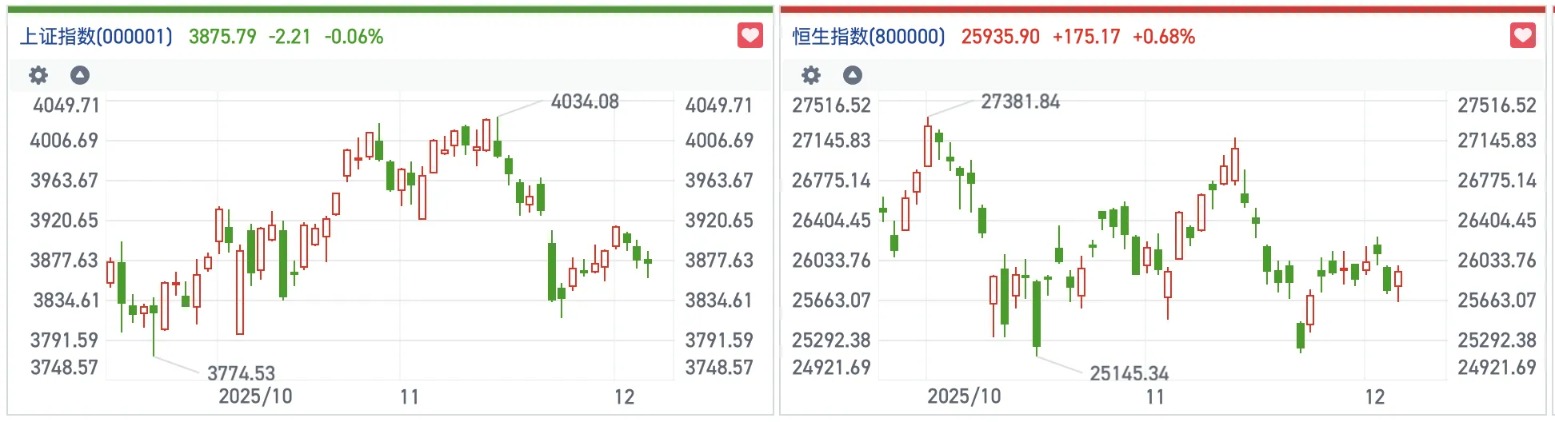Click the 4034.08 high-price annotation
This screenshot has width=1555, height=422.
coord(585,100)
